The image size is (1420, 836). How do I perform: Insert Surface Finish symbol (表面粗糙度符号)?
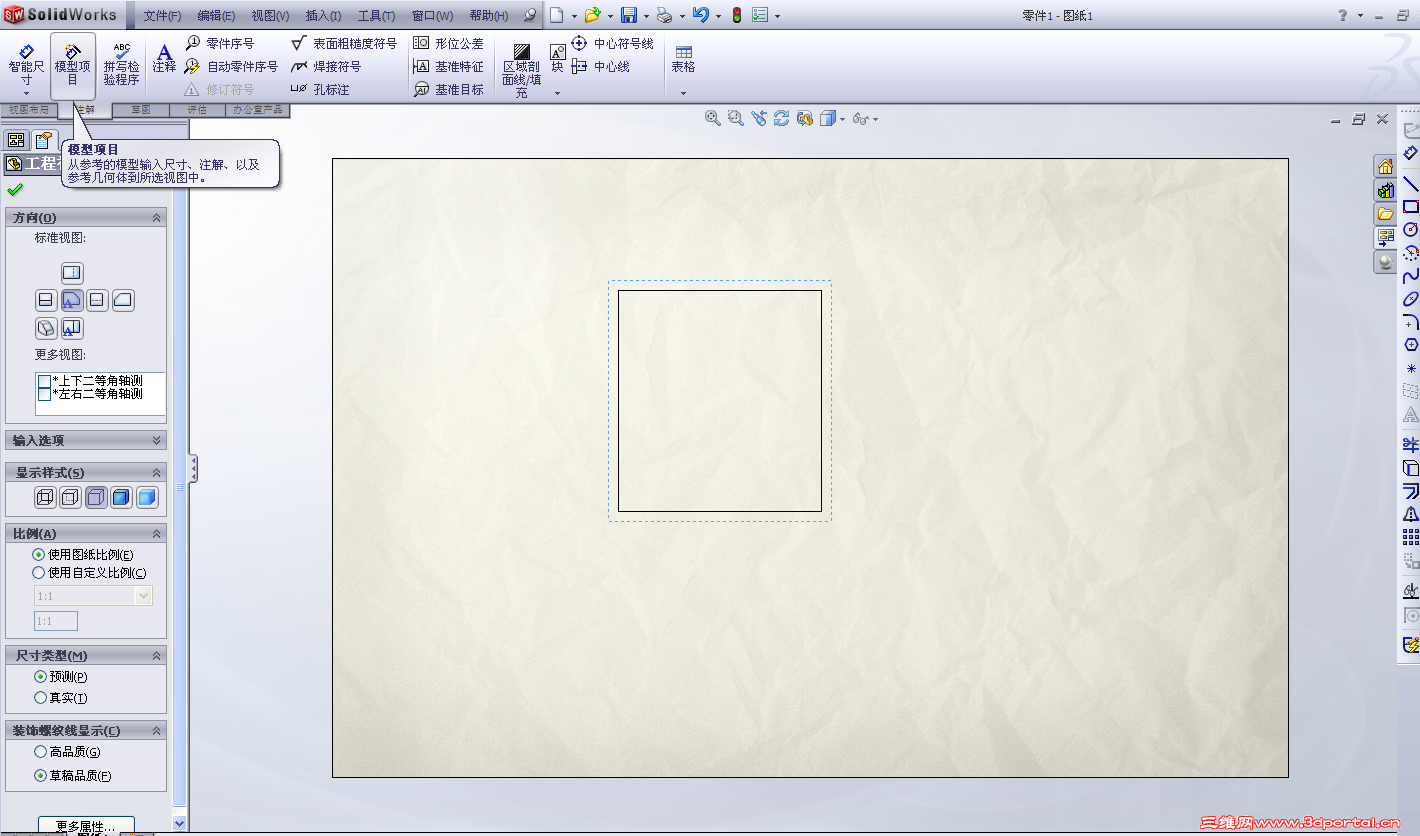(344, 43)
